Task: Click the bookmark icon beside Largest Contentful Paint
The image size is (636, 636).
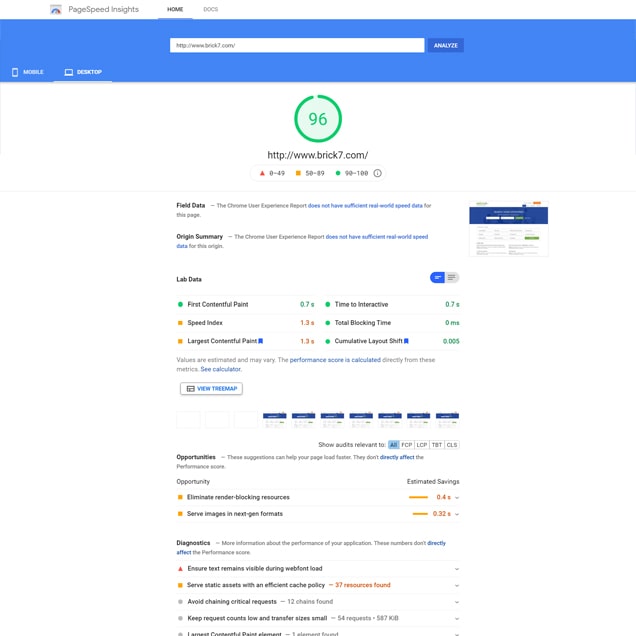Action: (x=261, y=341)
